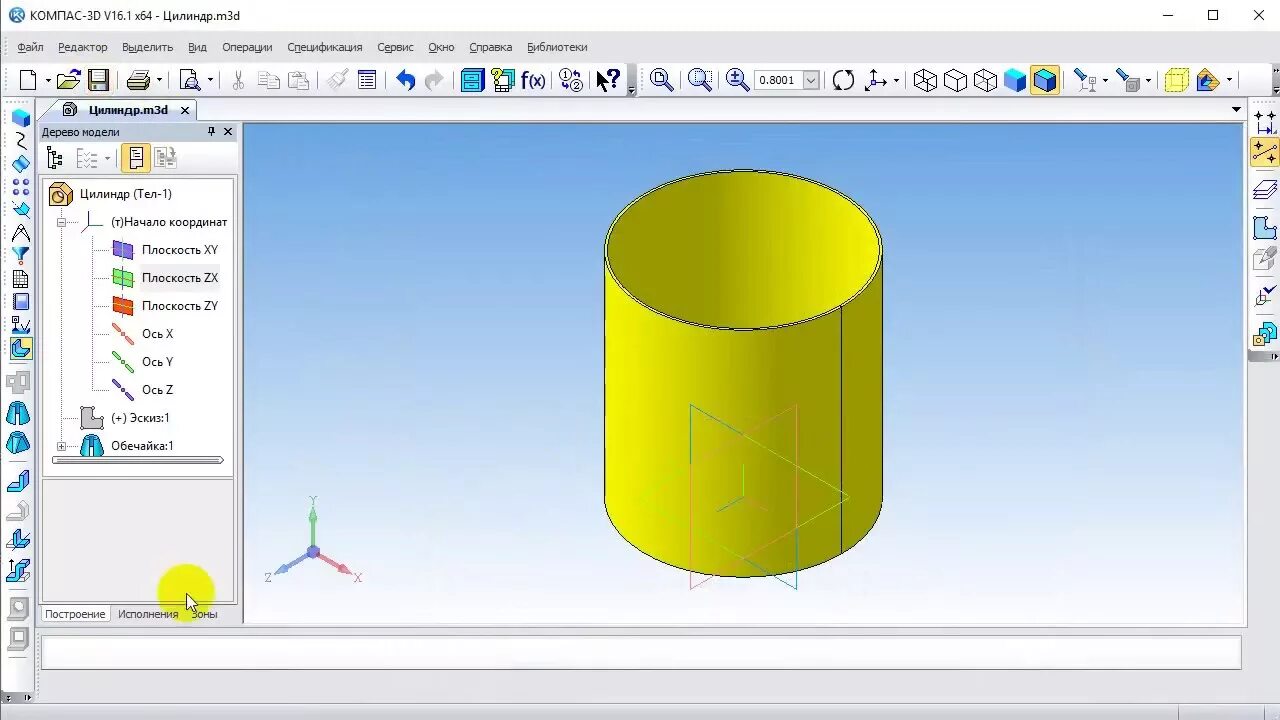Expand the Обечайка:1 tree node

(61, 446)
